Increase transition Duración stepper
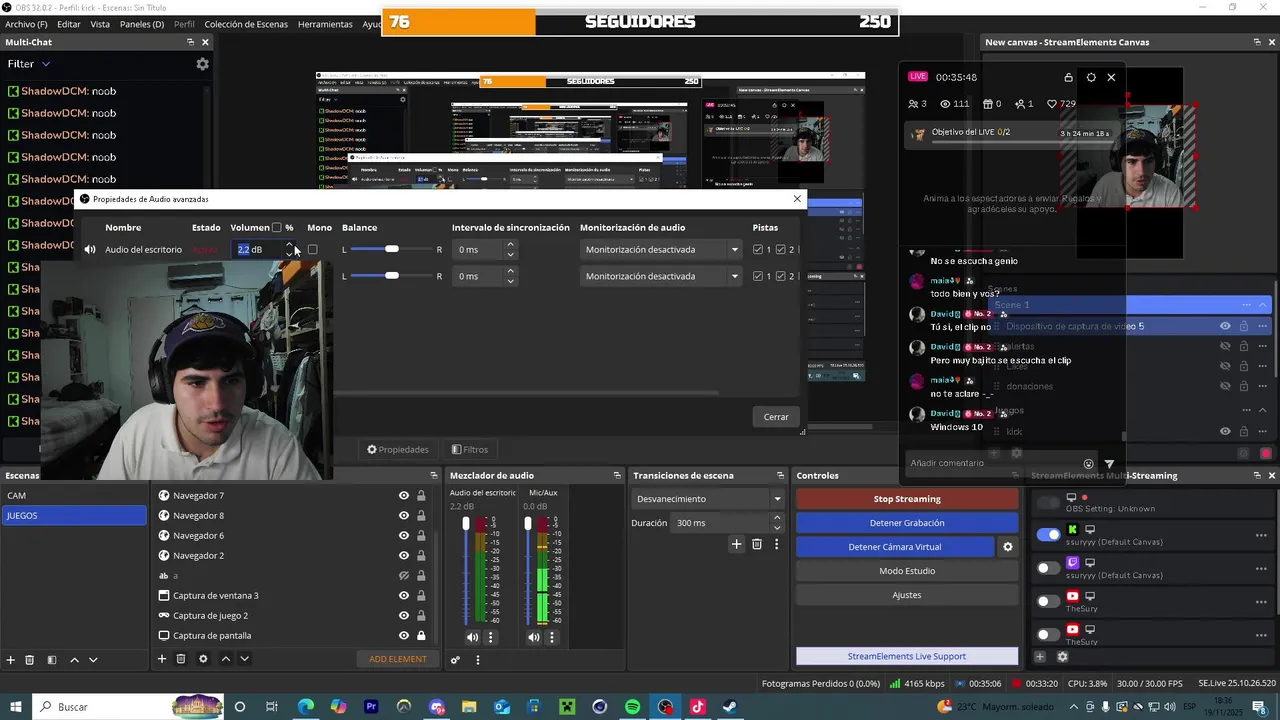The image size is (1280, 720). click(777, 518)
